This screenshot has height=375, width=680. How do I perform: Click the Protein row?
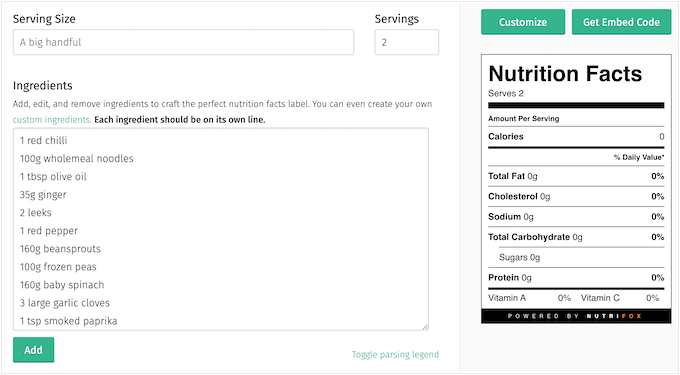click(576, 278)
